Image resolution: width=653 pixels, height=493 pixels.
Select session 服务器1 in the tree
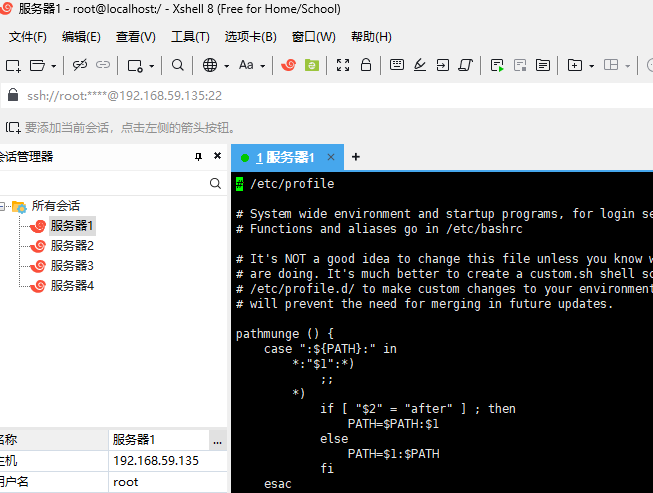[x=72, y=226]
